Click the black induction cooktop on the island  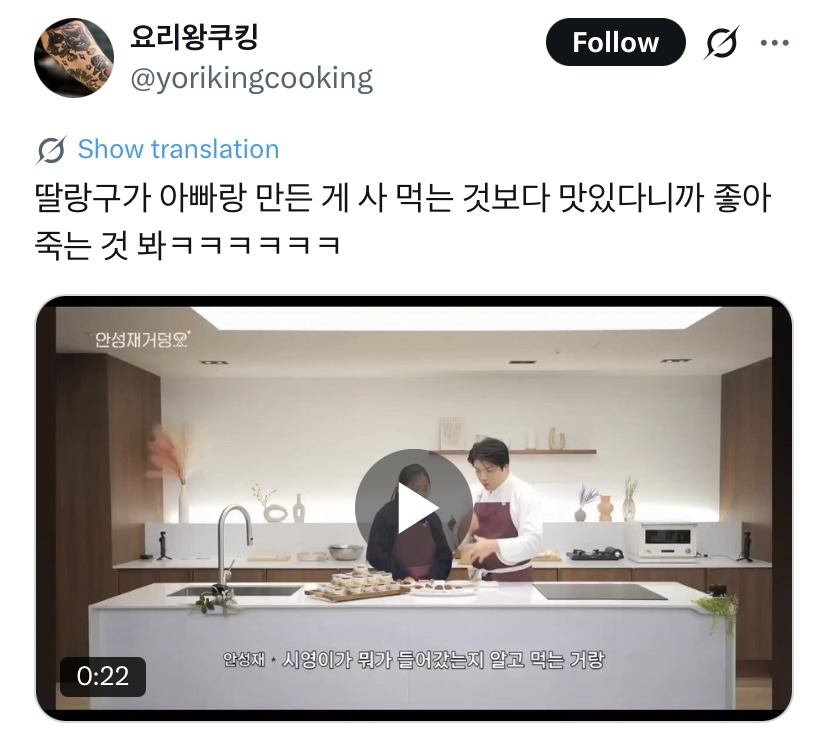[599, 592]
